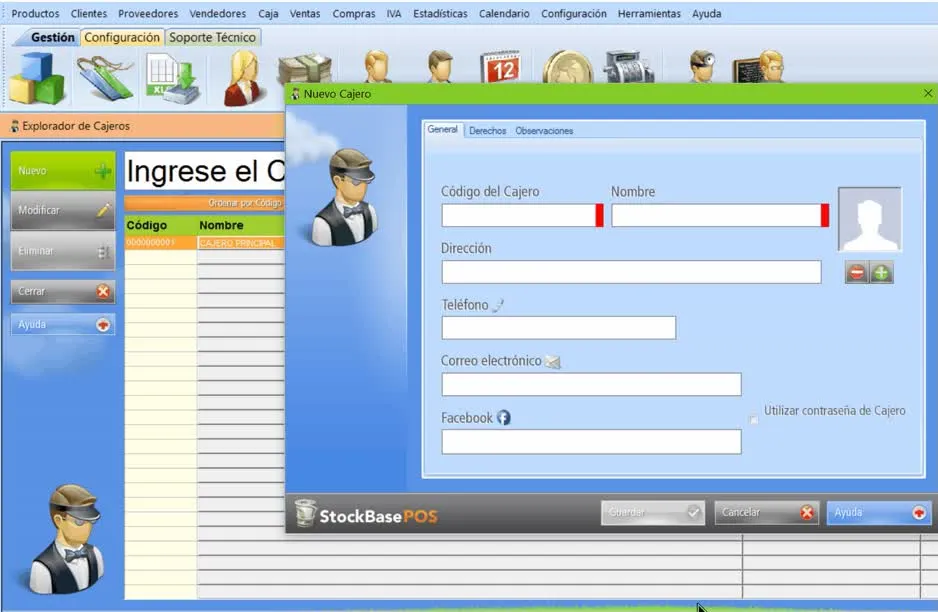Switch to the General tab
Screen dimensions: 938x612
click(x=443, y=130)
